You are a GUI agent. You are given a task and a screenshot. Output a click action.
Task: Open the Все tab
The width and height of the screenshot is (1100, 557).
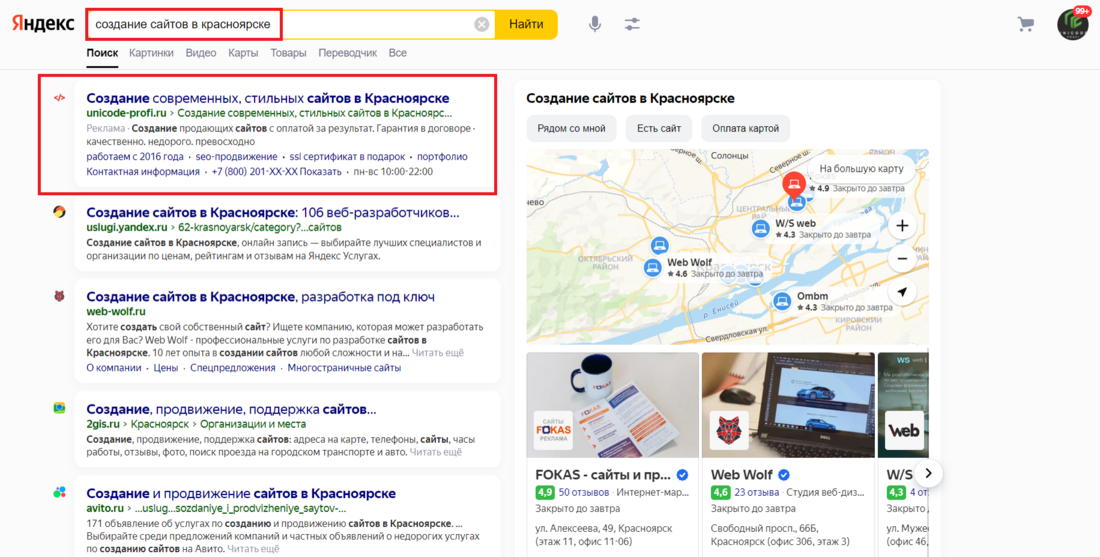(x=398, y=53)
